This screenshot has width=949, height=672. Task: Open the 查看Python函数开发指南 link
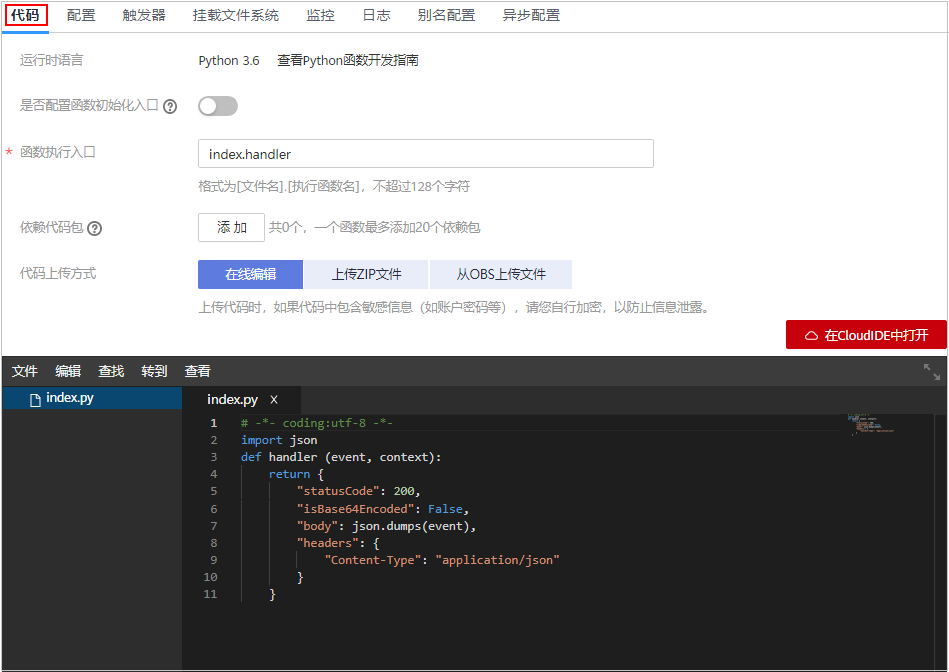[348, 61]
